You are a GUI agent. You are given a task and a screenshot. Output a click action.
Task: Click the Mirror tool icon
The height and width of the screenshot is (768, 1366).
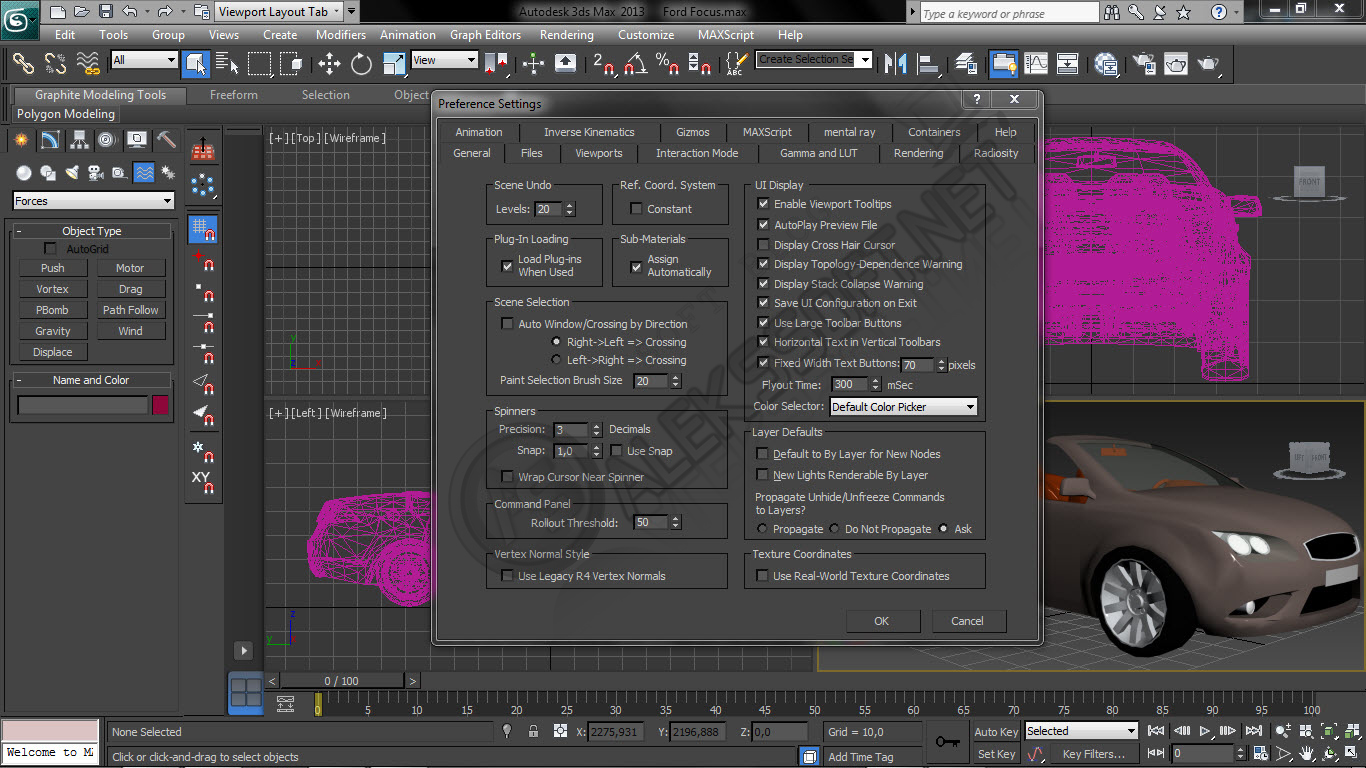[x=897, y=64]
